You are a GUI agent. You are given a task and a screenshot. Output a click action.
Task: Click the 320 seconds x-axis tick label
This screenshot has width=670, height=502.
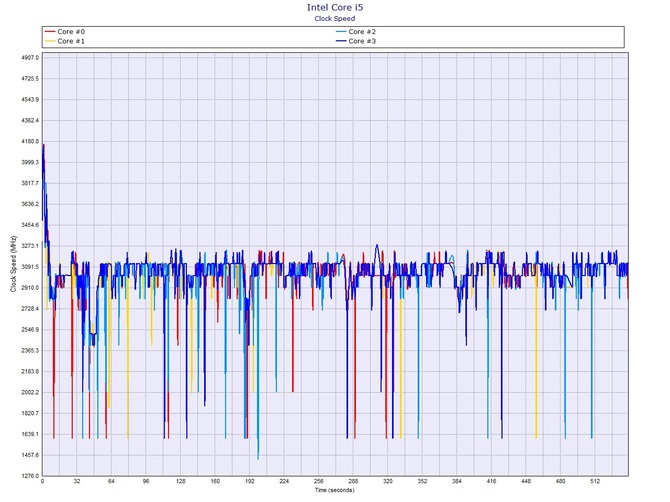[388, 481]
